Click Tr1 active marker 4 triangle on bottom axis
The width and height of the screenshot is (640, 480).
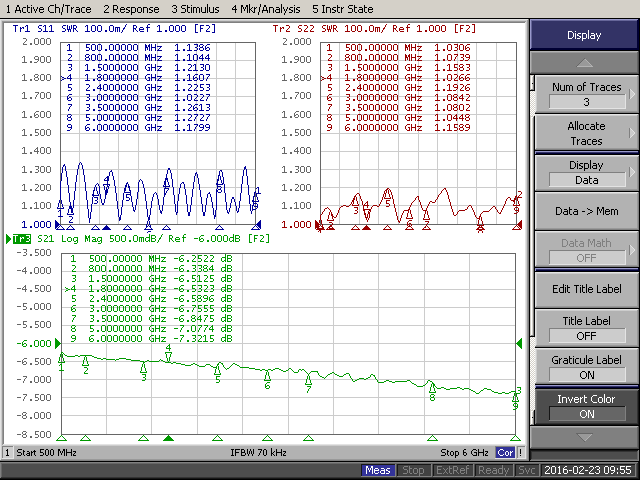coord(106,227)
